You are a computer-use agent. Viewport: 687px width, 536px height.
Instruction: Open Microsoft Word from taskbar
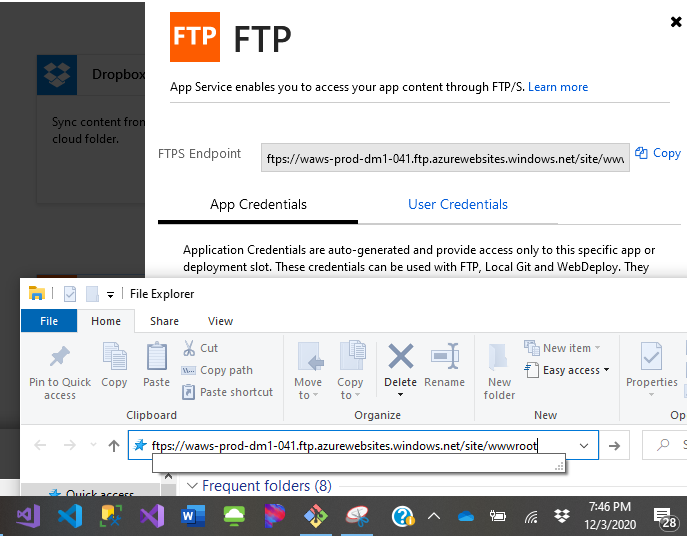click(193, 516)
